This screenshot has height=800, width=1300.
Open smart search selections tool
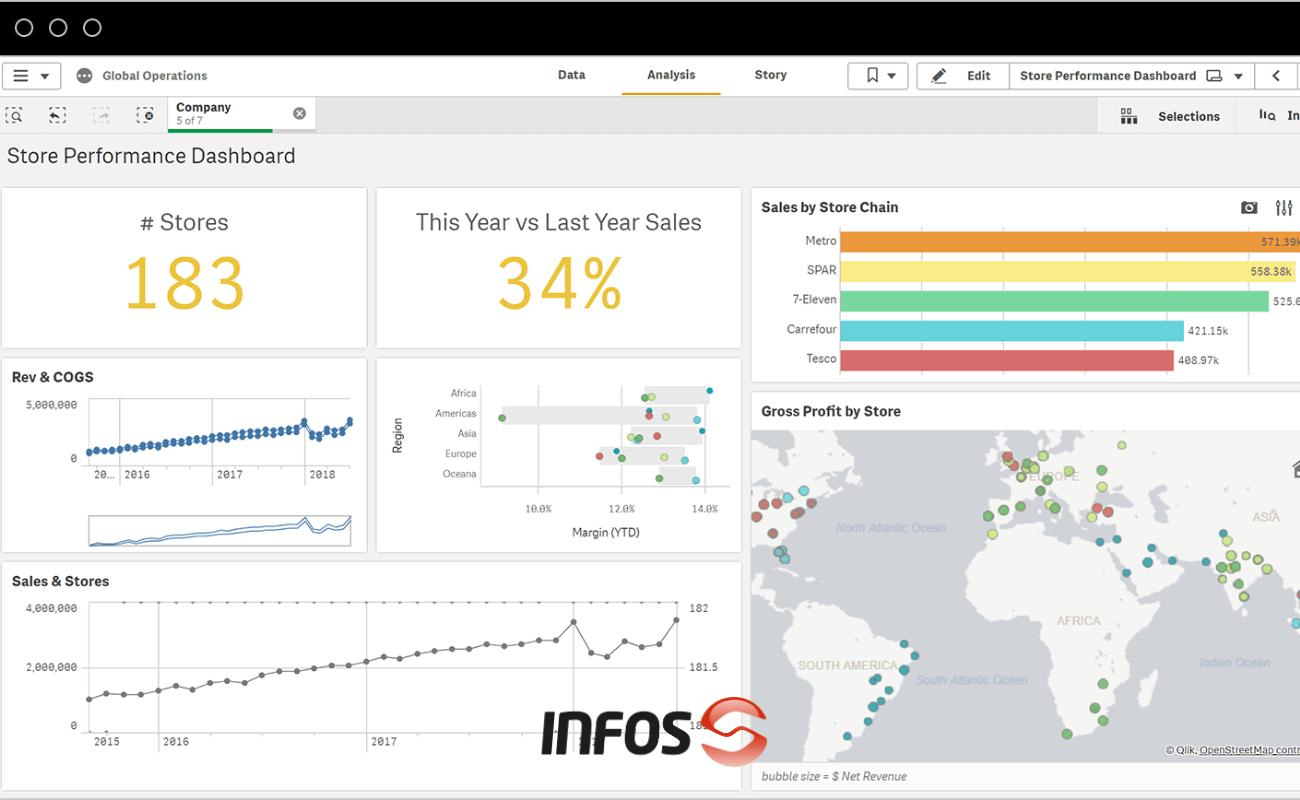click(15, 116)
